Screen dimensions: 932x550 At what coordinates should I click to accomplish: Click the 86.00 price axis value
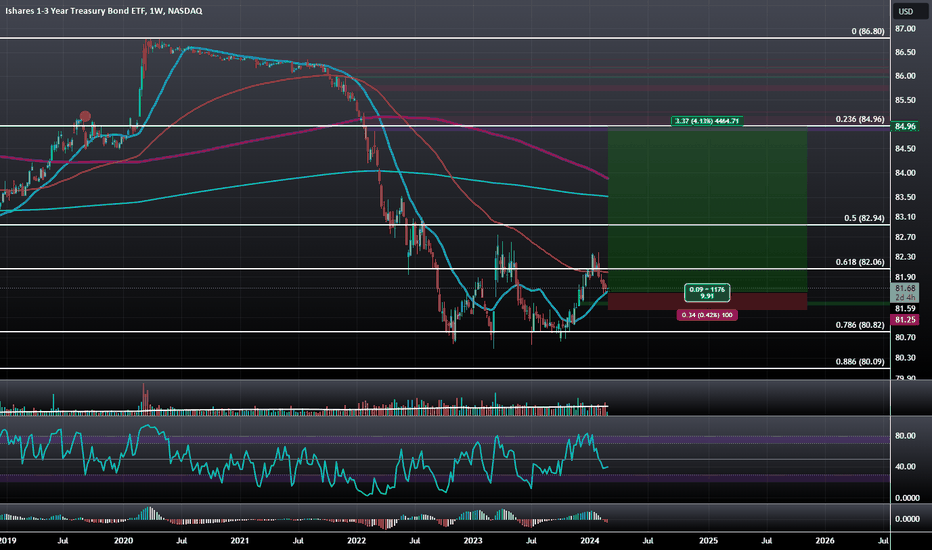[905, 76]
